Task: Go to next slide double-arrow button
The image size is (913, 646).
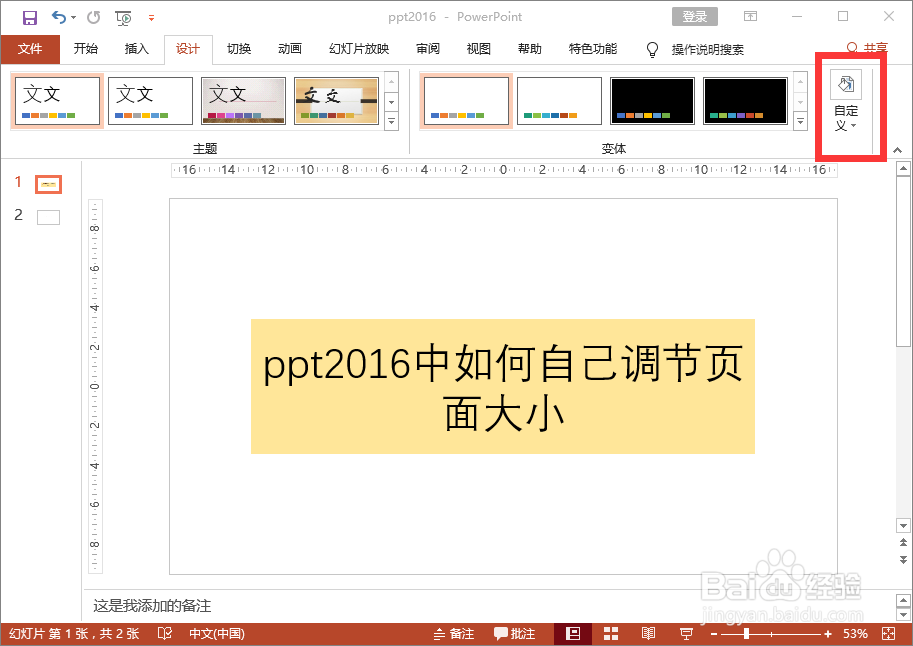Action: click(903, 560)
